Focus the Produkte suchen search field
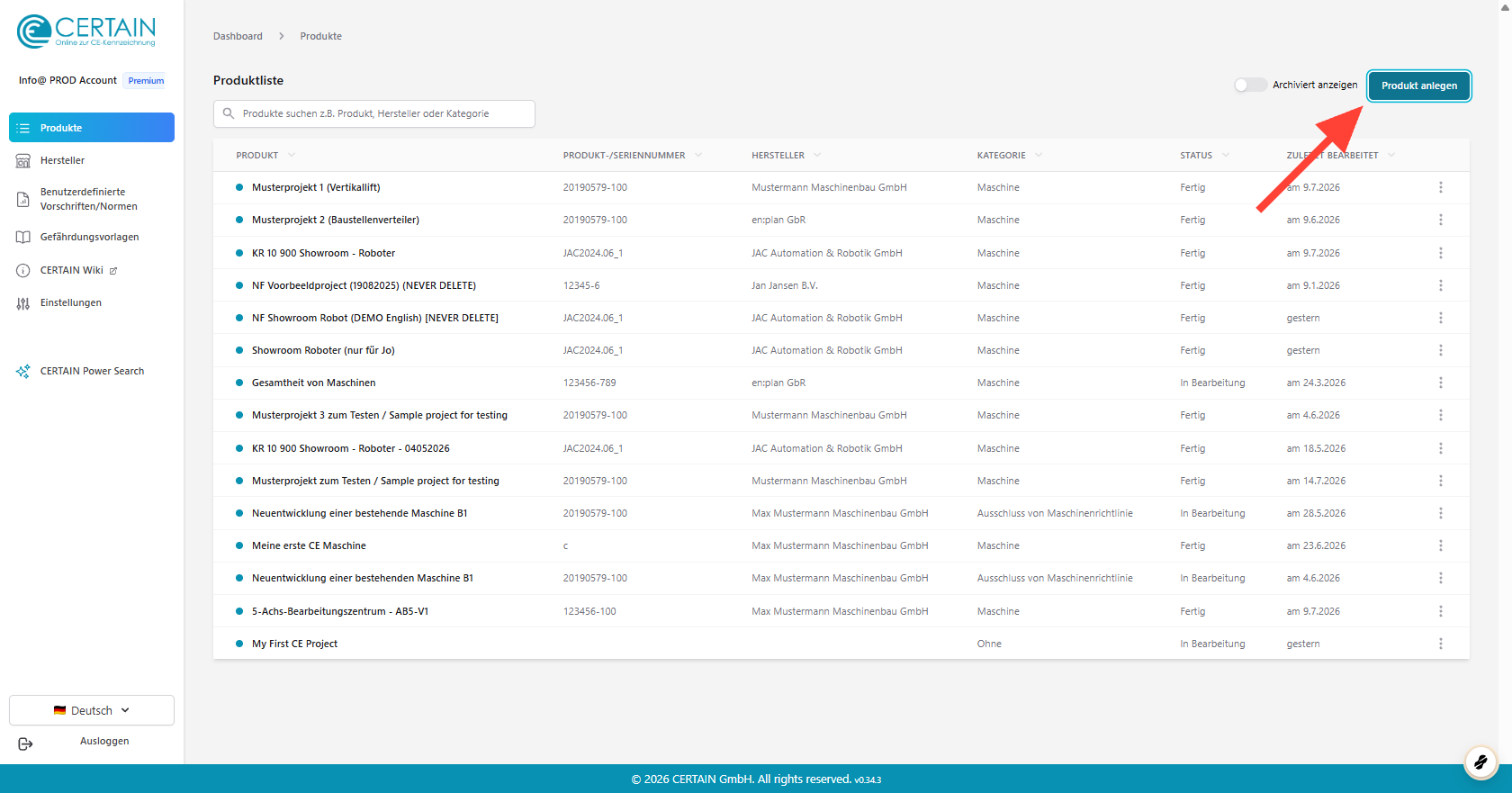The height and width of the screenshot is (793, 1512). coord(374,113)
